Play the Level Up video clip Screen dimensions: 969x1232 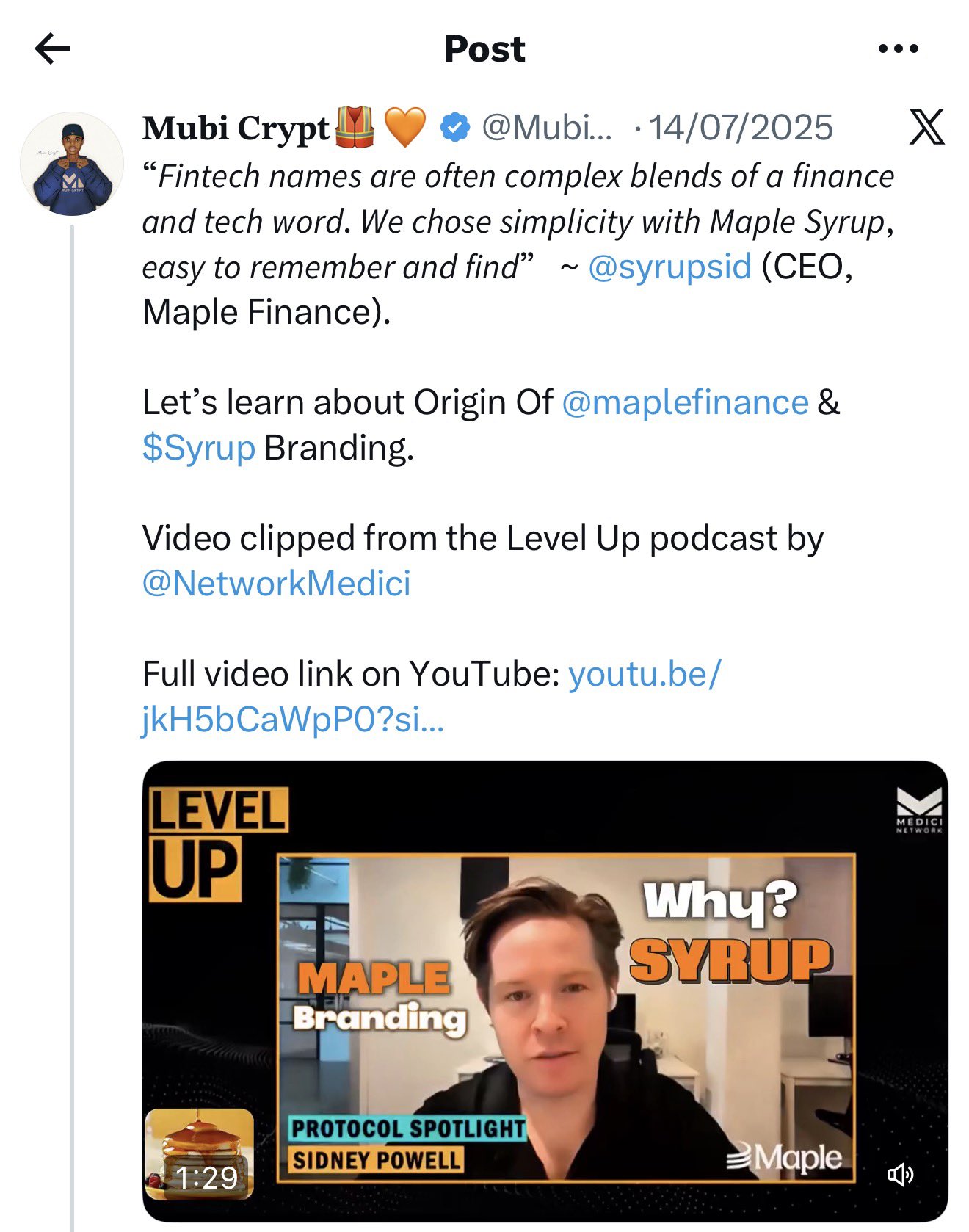pos(545,991)
